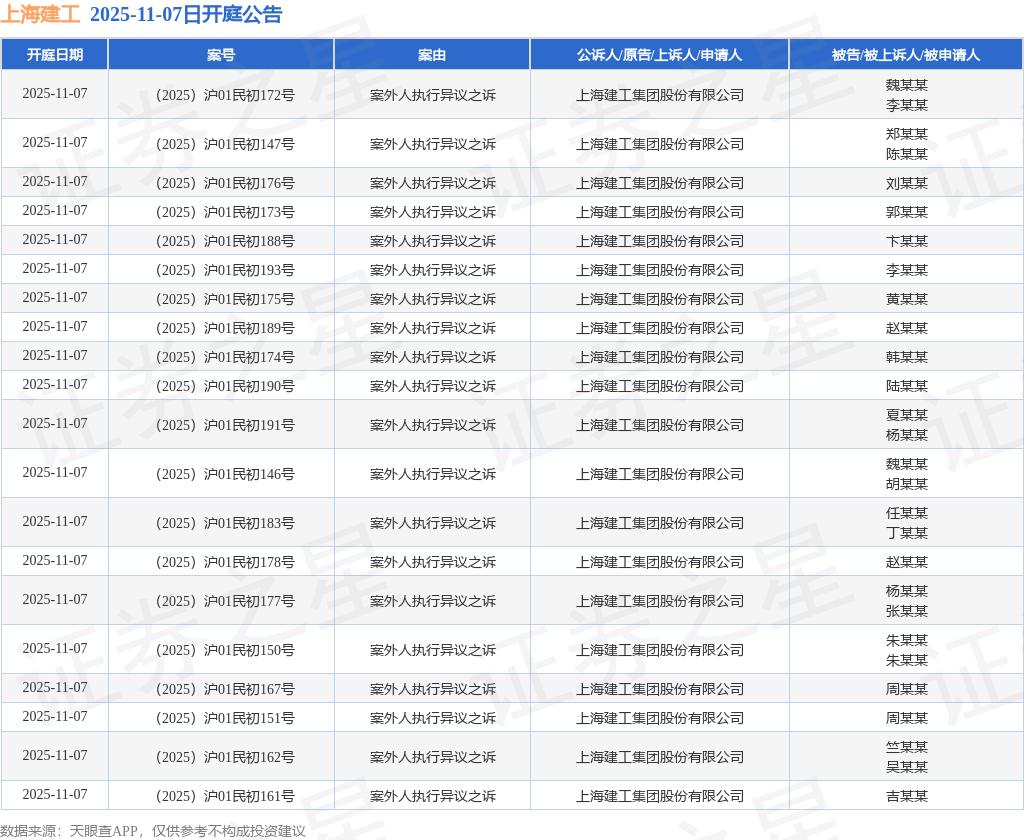Viewport: 1024px width, 840px height.
Task: Click the 案由 column header
Action: (x=432, y=55)
